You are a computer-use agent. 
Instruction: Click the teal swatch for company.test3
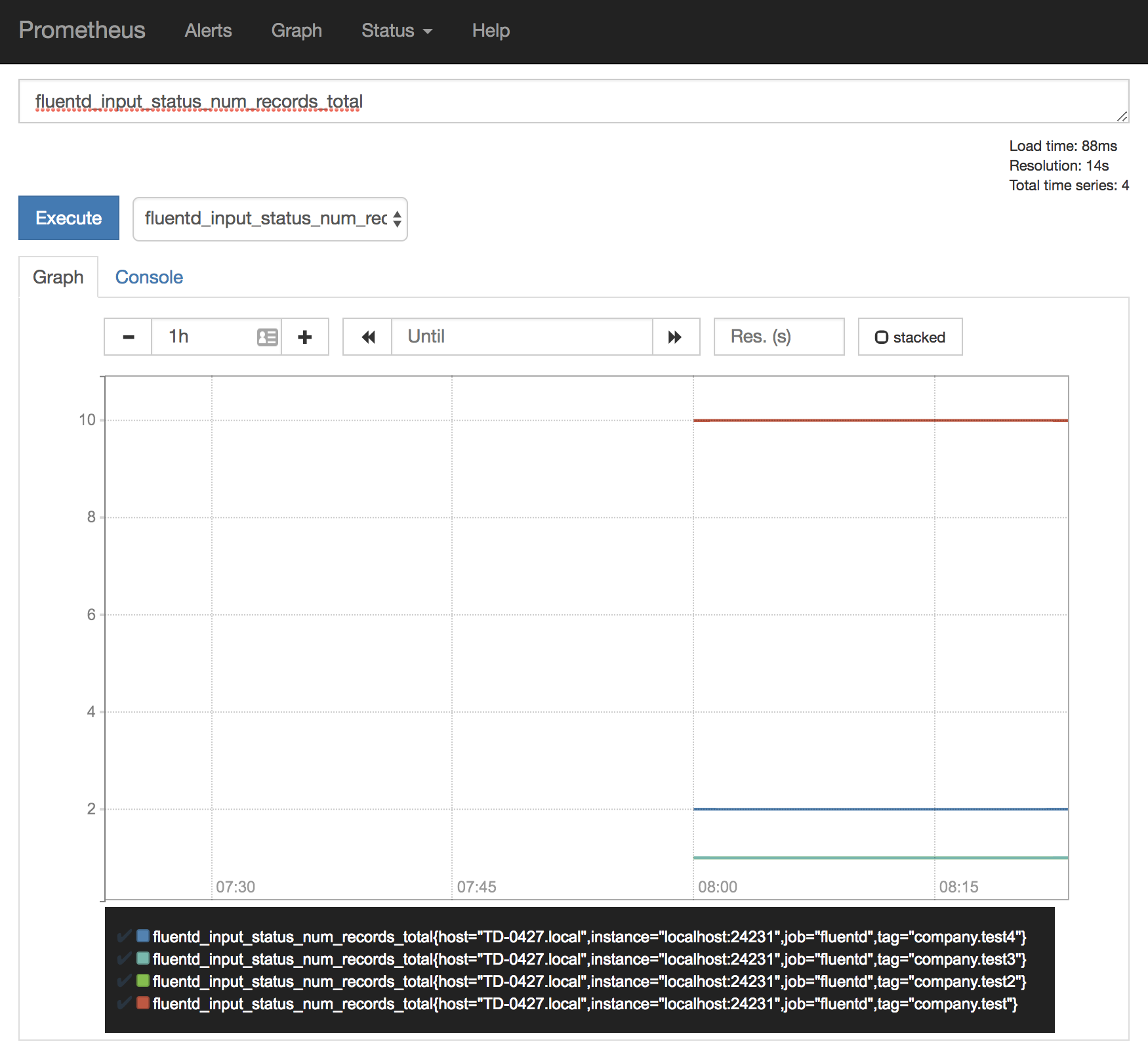(x=143, y=958)
